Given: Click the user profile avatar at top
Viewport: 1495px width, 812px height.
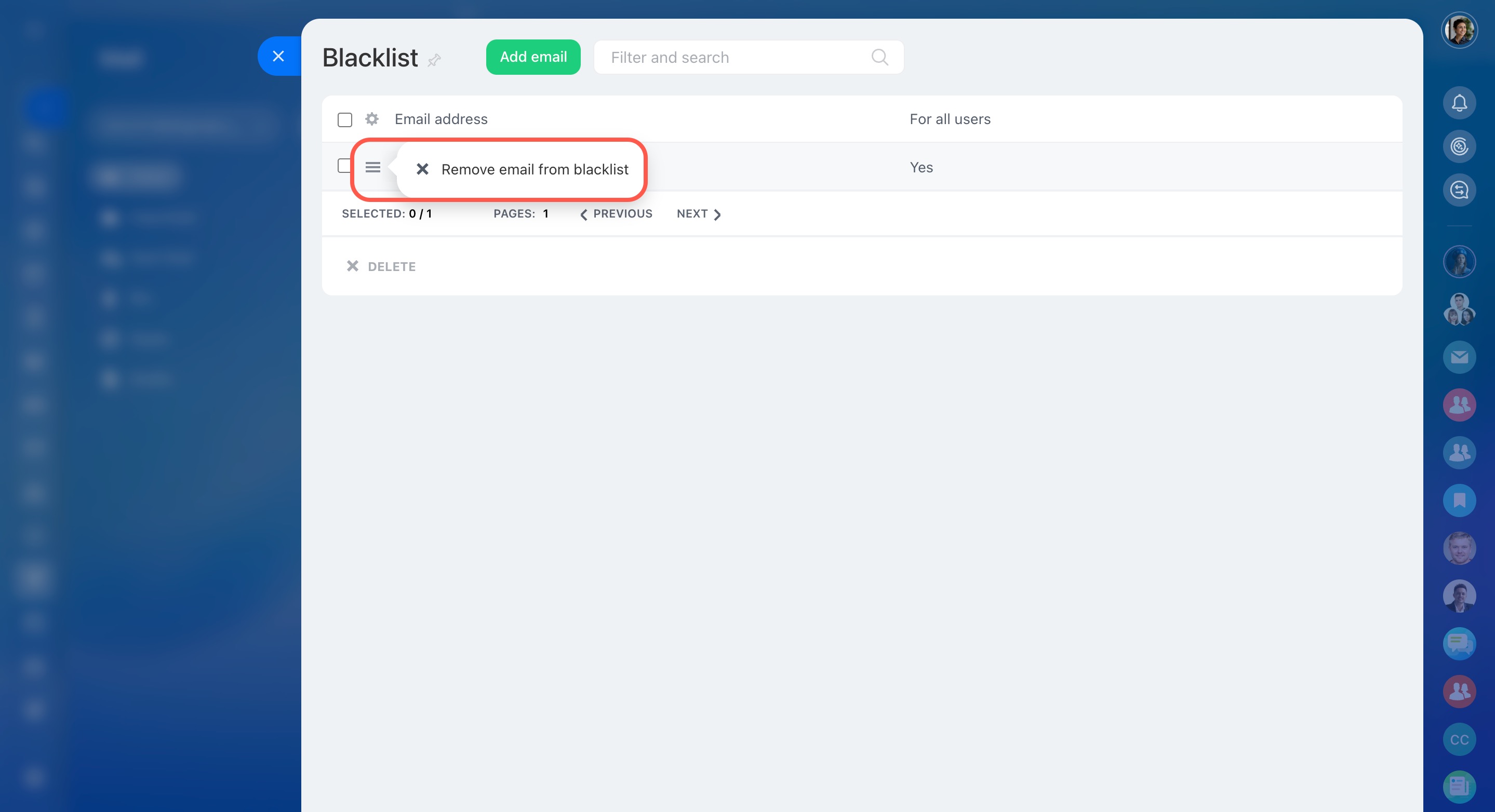Looking at the screenshot, I should point(1459,30).
